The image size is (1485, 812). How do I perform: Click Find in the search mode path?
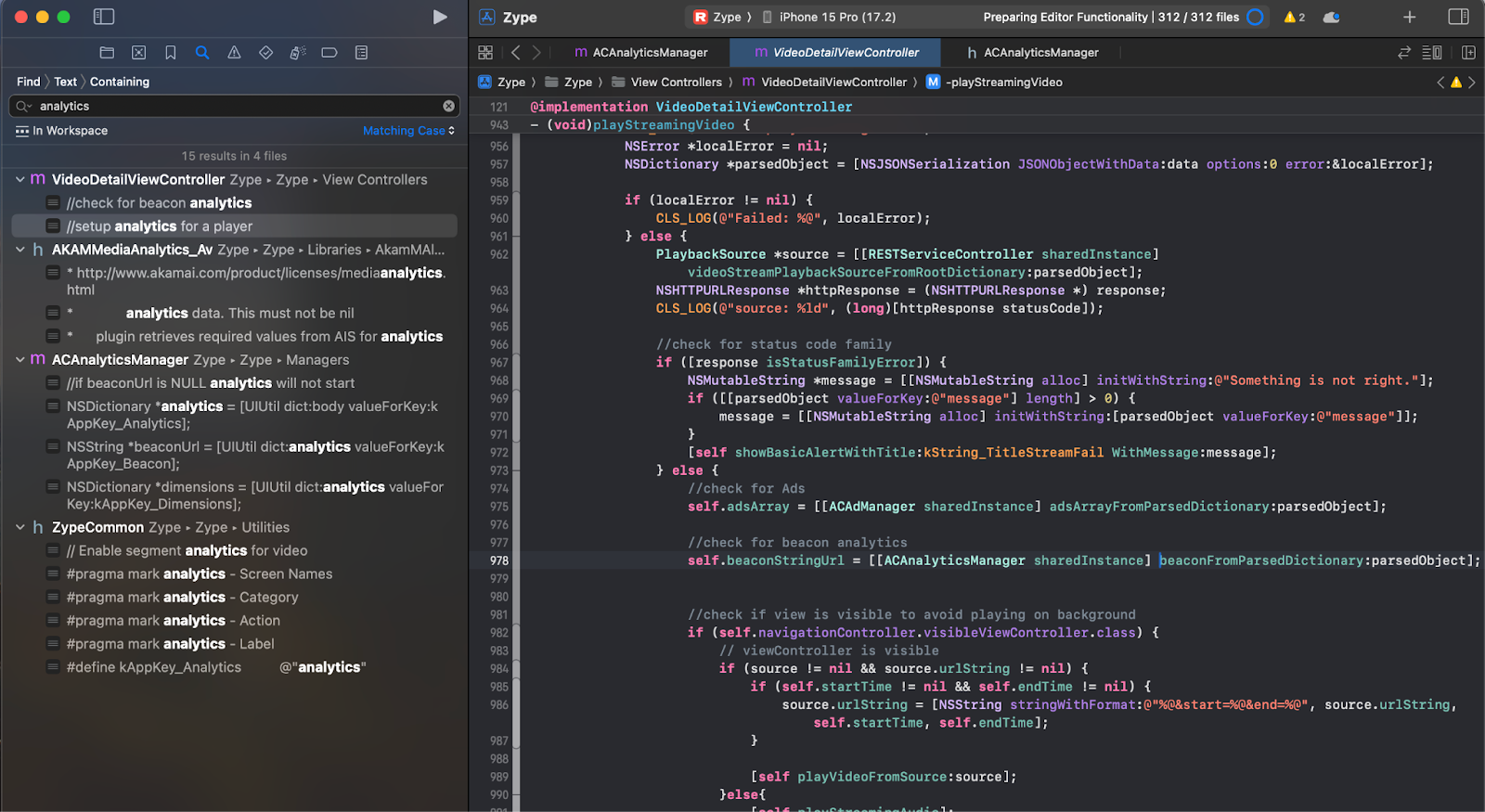pos(29,82)
